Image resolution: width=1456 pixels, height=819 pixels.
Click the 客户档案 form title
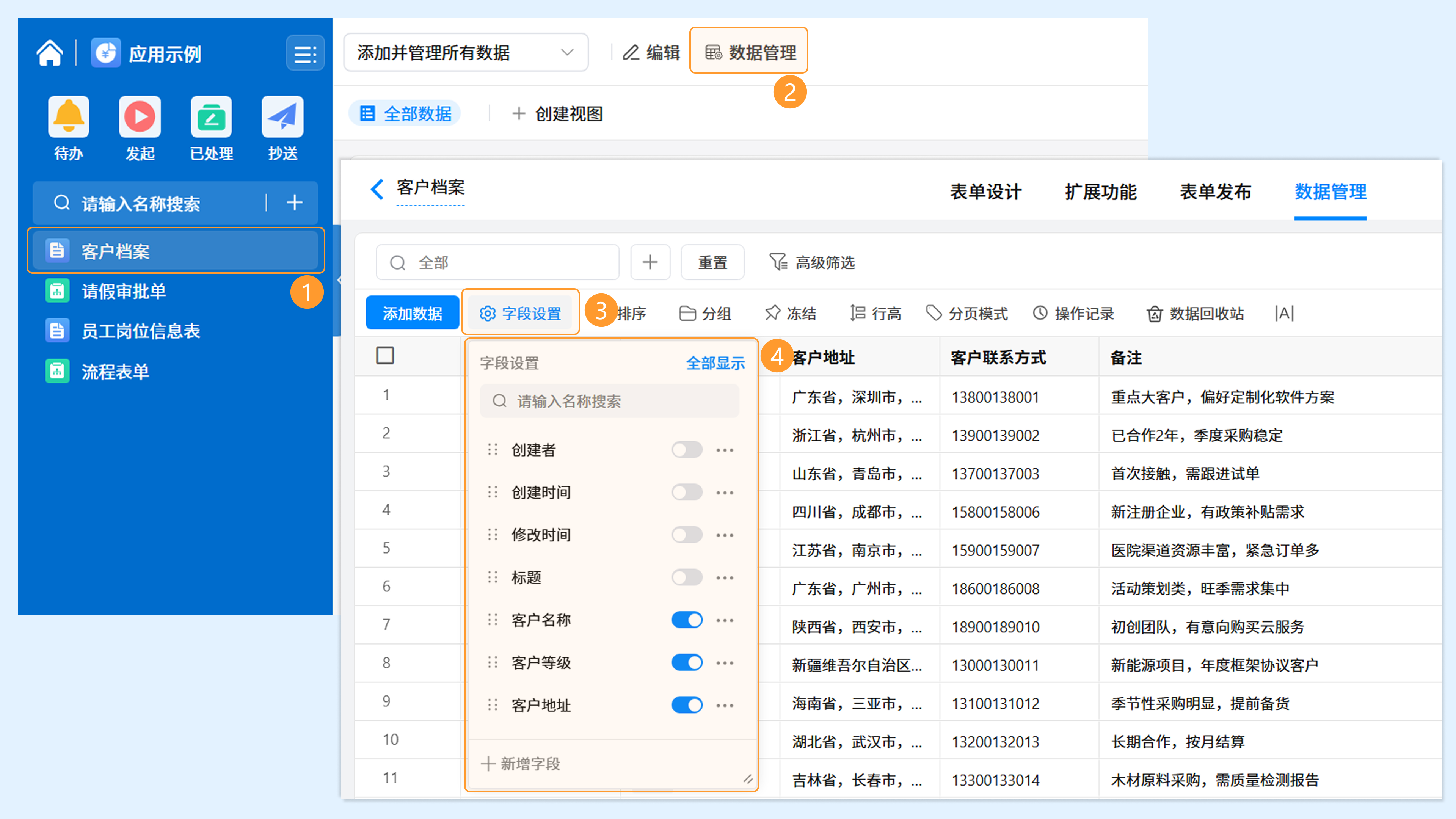pyautogui.click(x=430, y=187)
